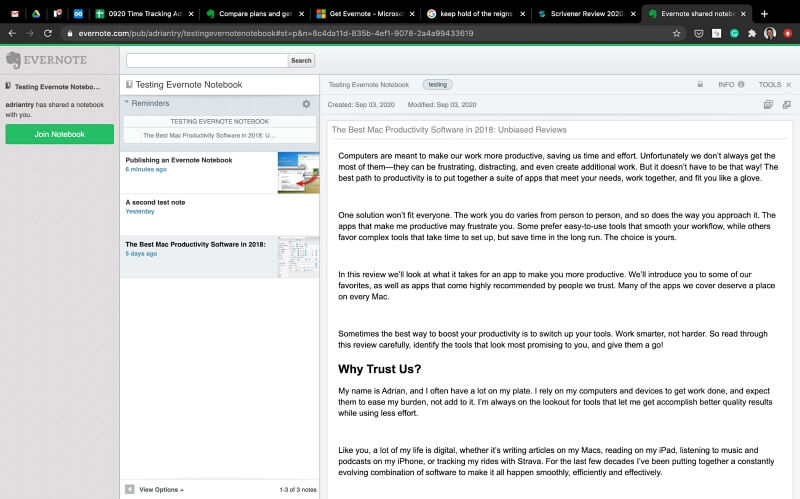Click the testing tag
This screenshot has width=800, height=499.
[437, 85]
